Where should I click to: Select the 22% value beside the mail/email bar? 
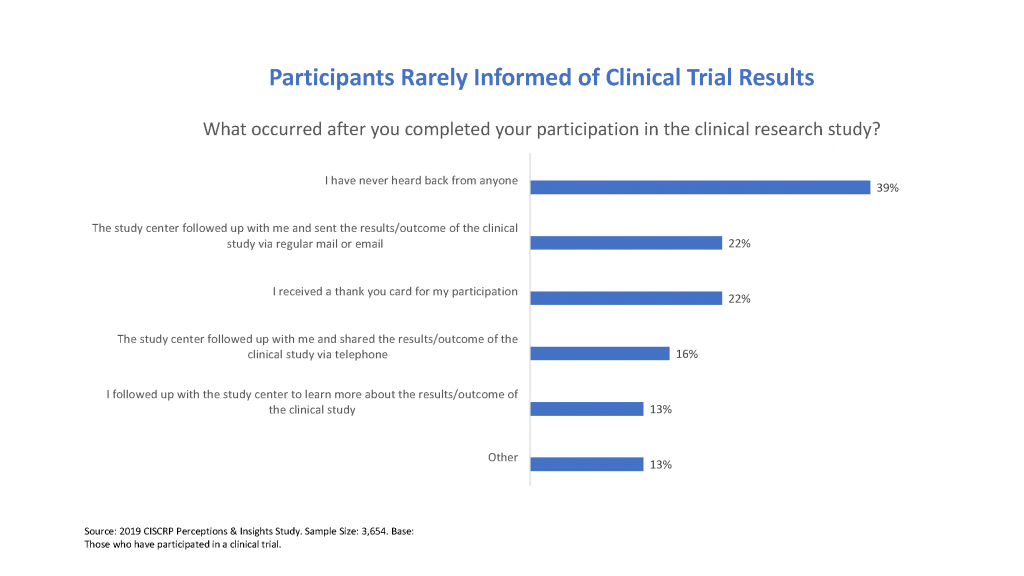(739, 243)
